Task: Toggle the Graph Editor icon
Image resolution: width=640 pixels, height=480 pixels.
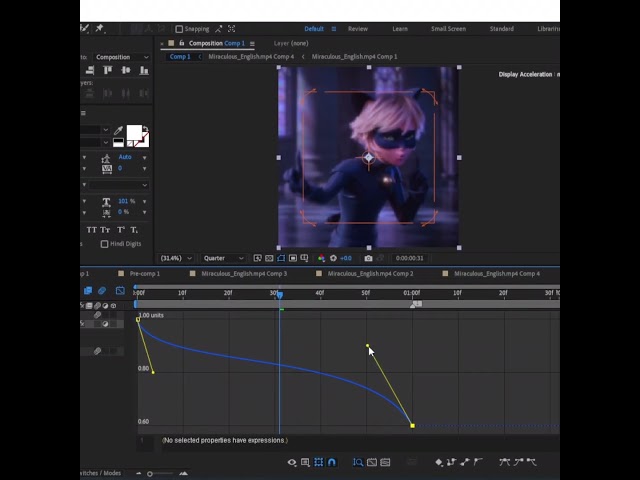Action: [120, 291]
